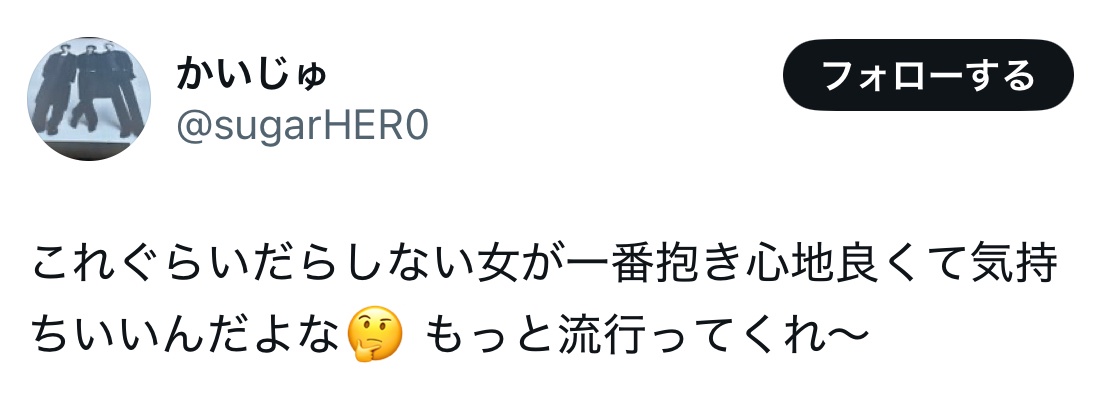This screenshot has height=401, width=1106.
Task: Click the wave dash ending the tweet
Action: (x=844, y=334)
